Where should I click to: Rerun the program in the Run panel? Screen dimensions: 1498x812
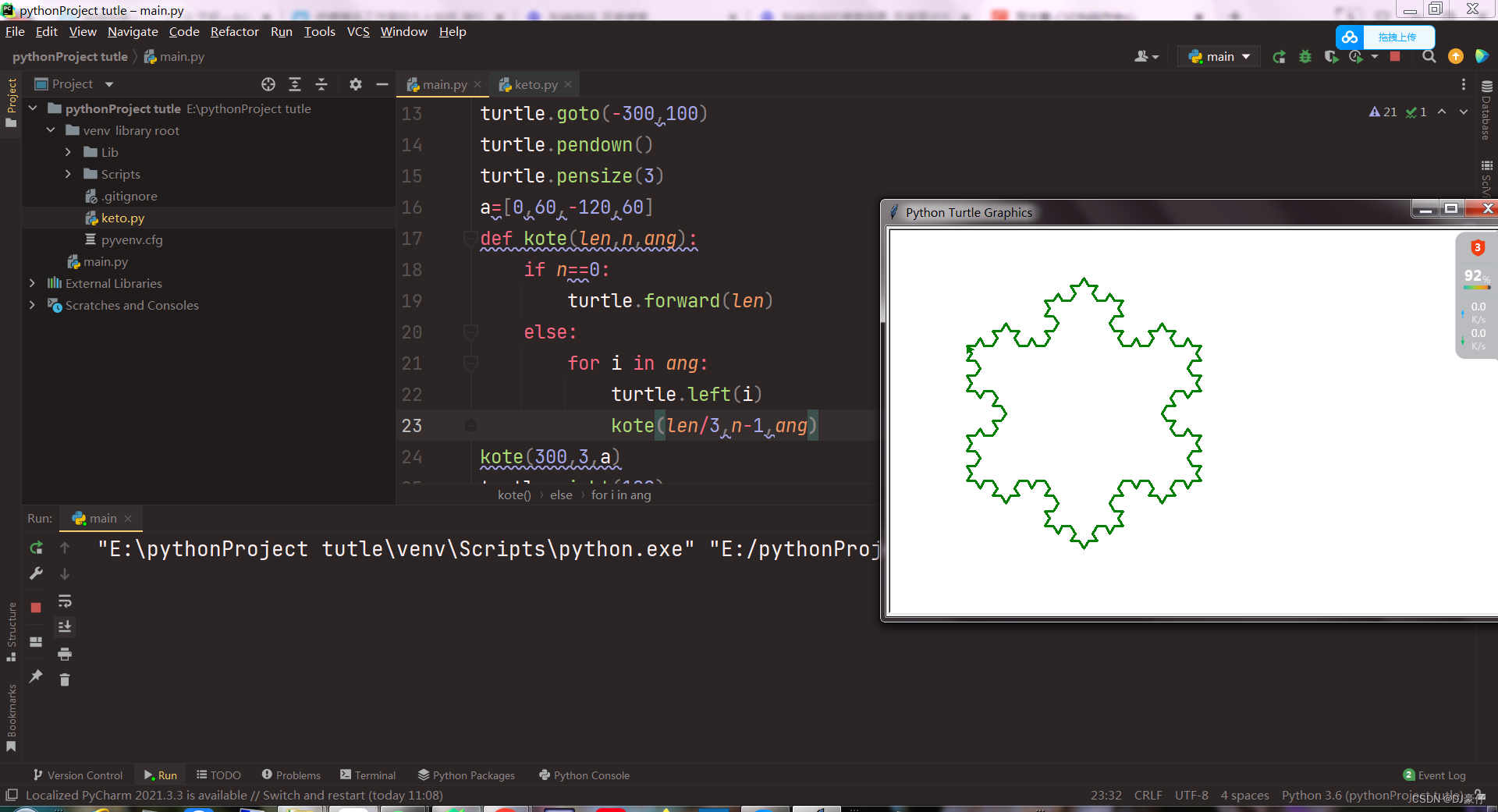[x=35, y=548]
